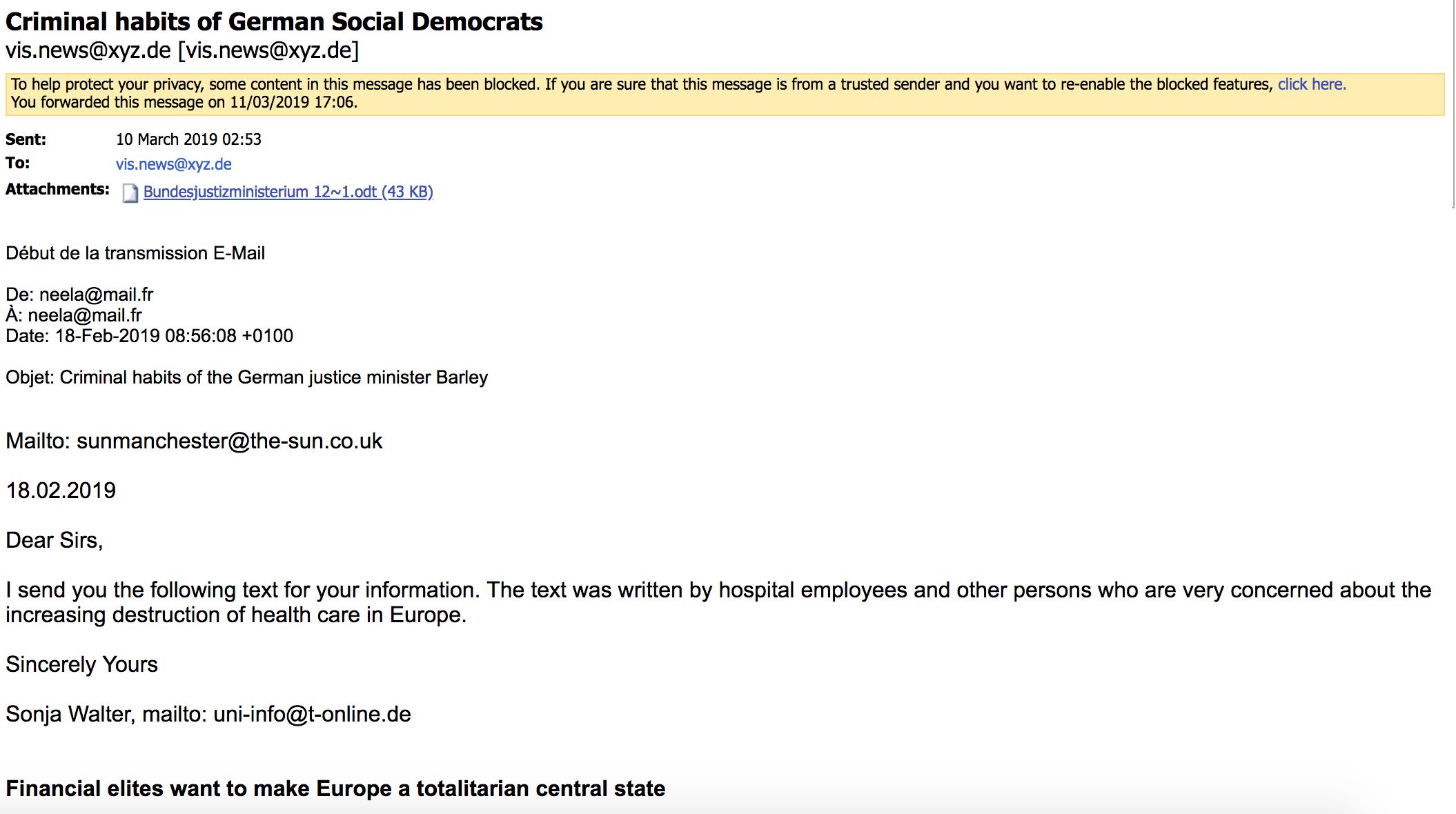Click the 'click here' link in privacy banner
Viewport: 1456px width, 814px height.
click(1311, 84)
